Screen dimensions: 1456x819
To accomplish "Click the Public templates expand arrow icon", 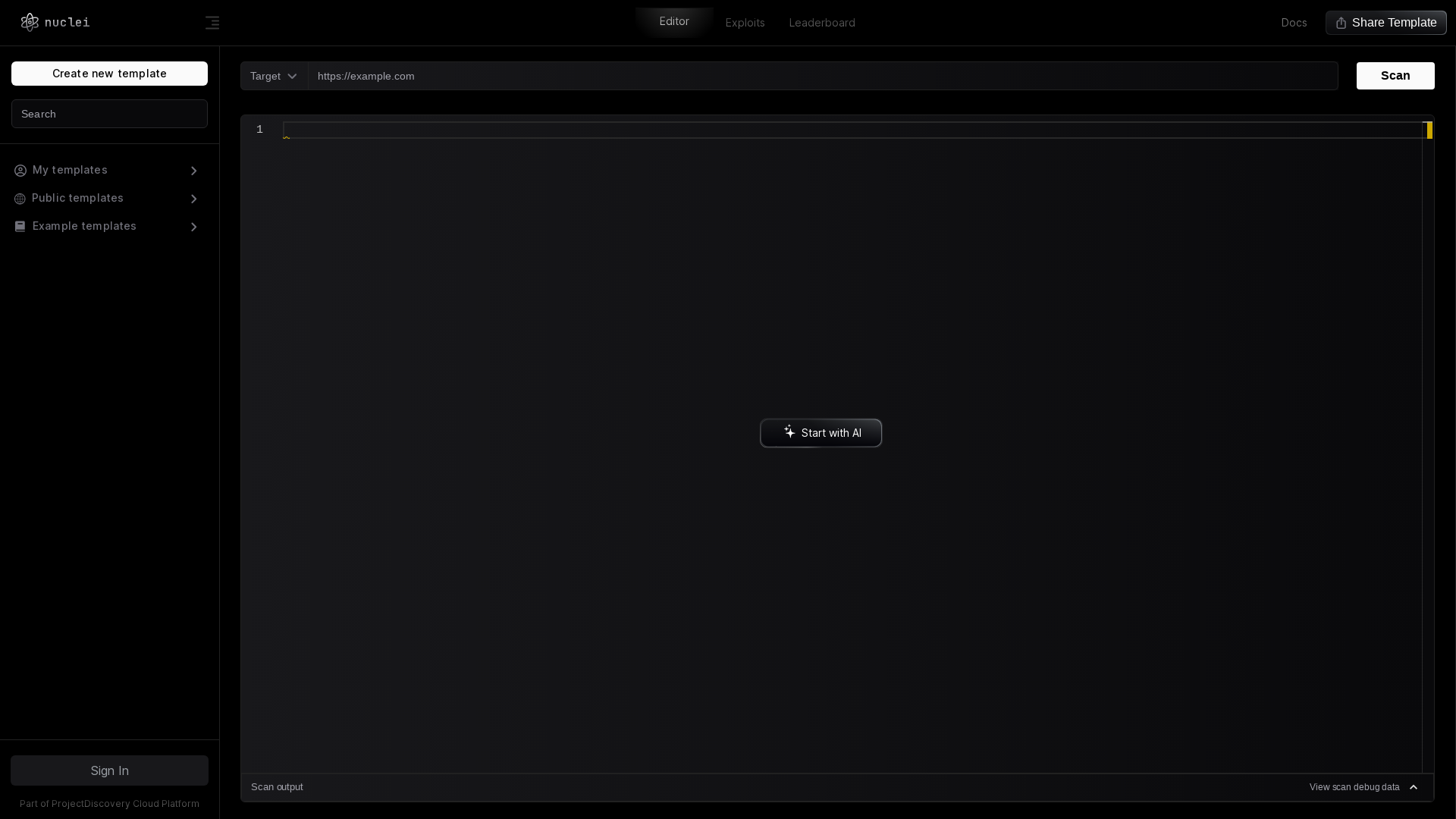I will click(194, 198).
